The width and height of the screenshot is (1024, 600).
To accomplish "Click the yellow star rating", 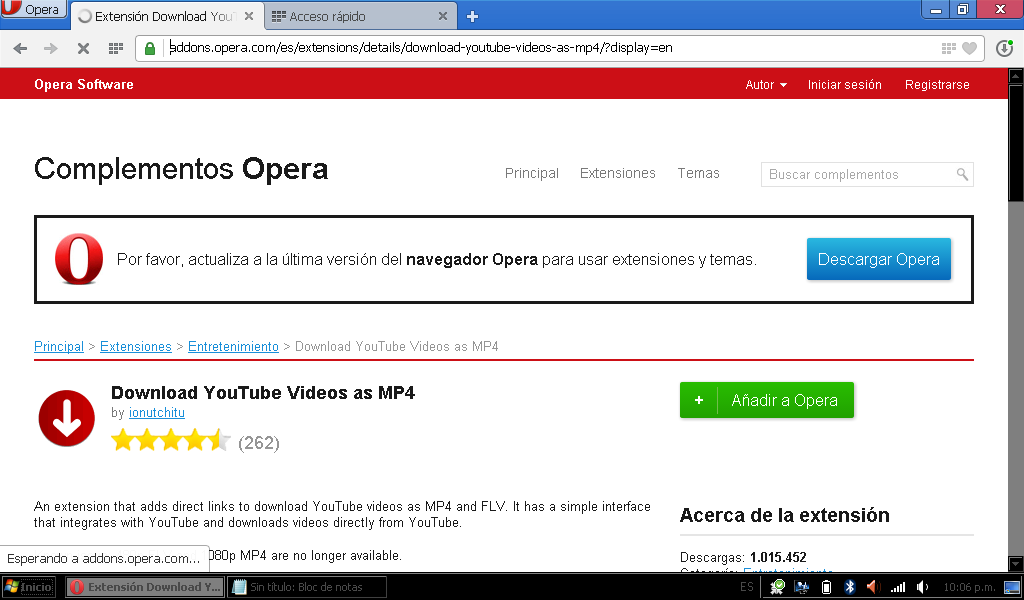I will pos(170,441).
